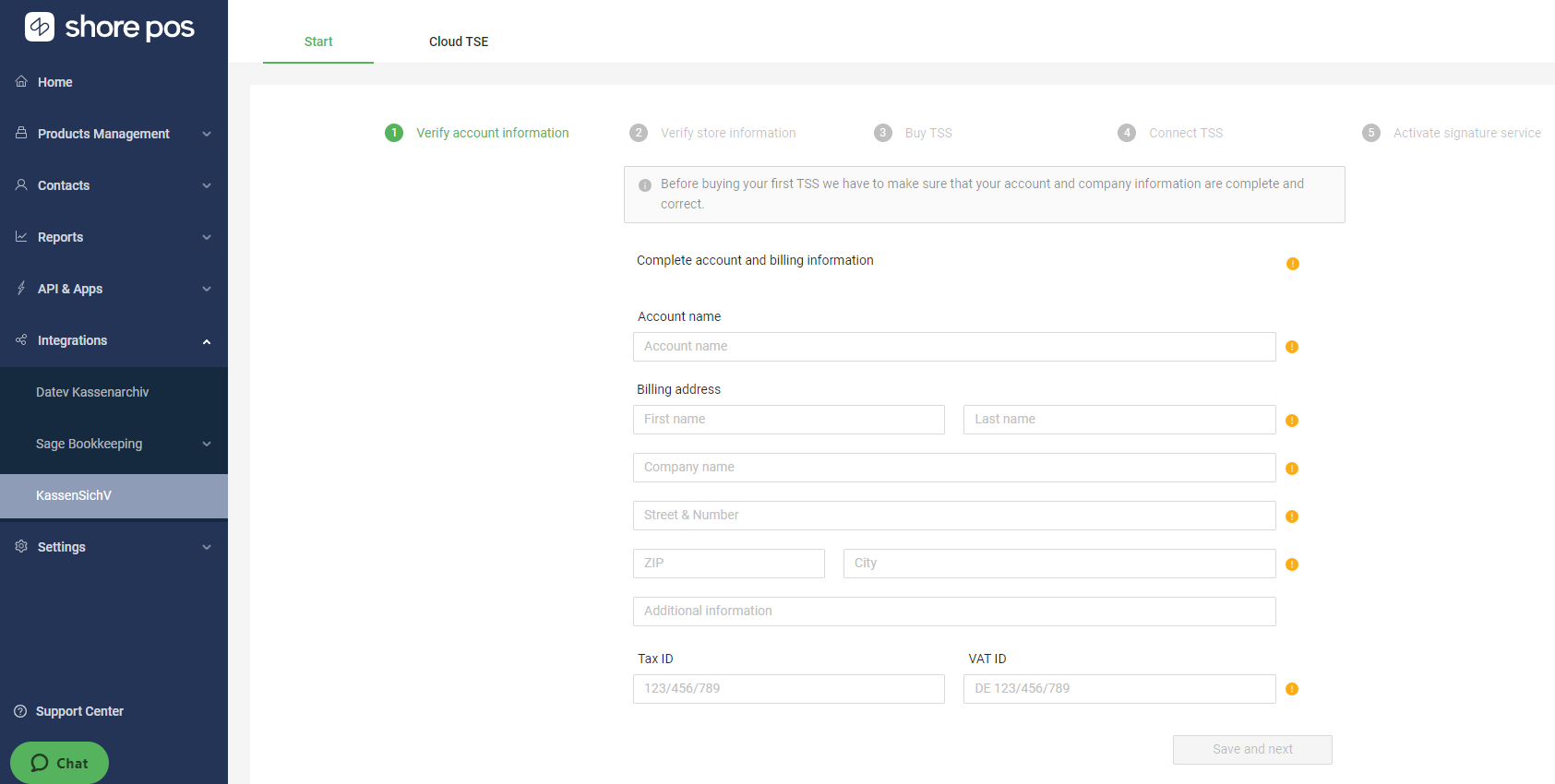
Task: Click the warning icon next to VAT ID field
Action: (x=1292, y=689)
